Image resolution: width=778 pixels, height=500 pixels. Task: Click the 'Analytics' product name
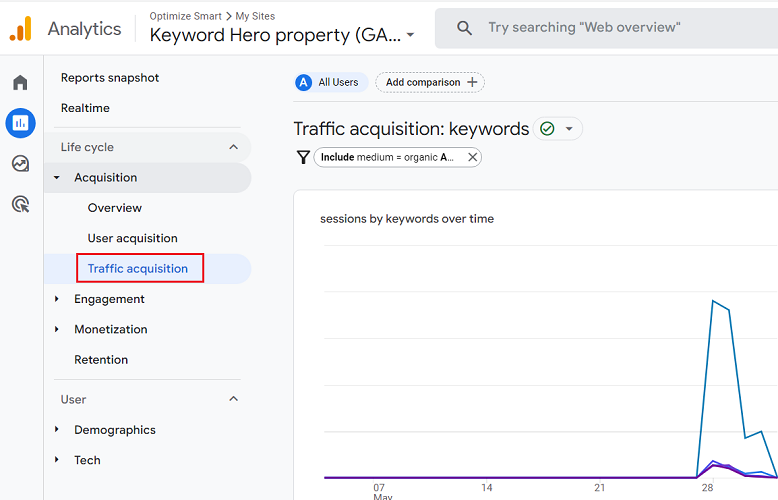[84, 29]
